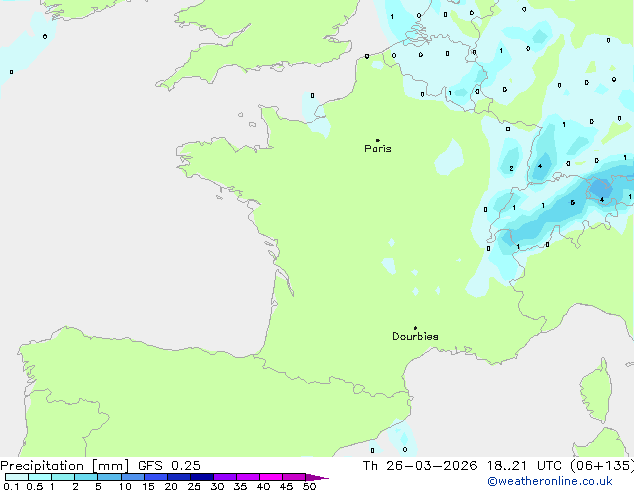Click the legend label '50'
This screenshot has height=490, width=634.
coord(309,486)
